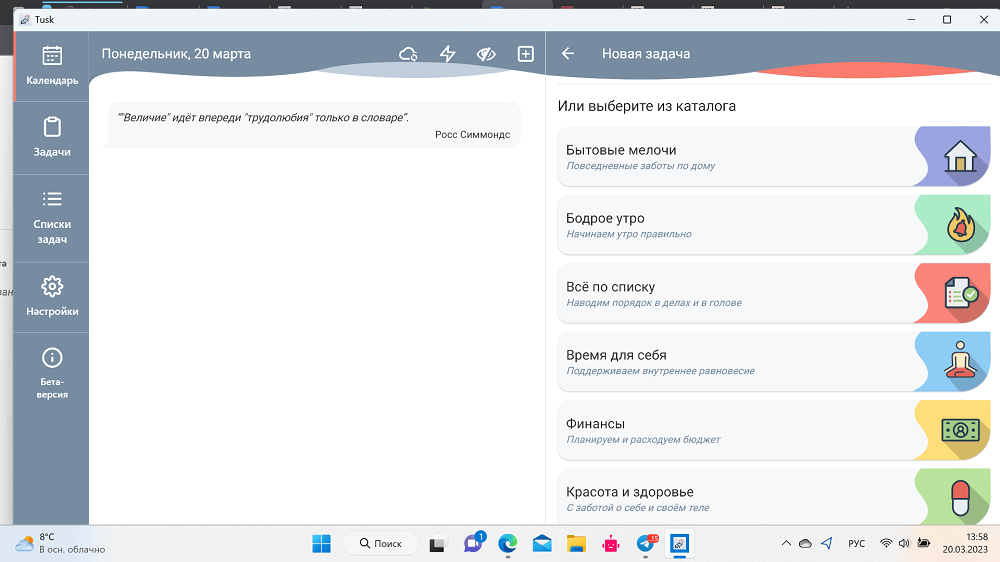Click the banknote icon for Финансы
Image resolution: width=1000 pixels, height=562 pixels.
tap(960, 430)
